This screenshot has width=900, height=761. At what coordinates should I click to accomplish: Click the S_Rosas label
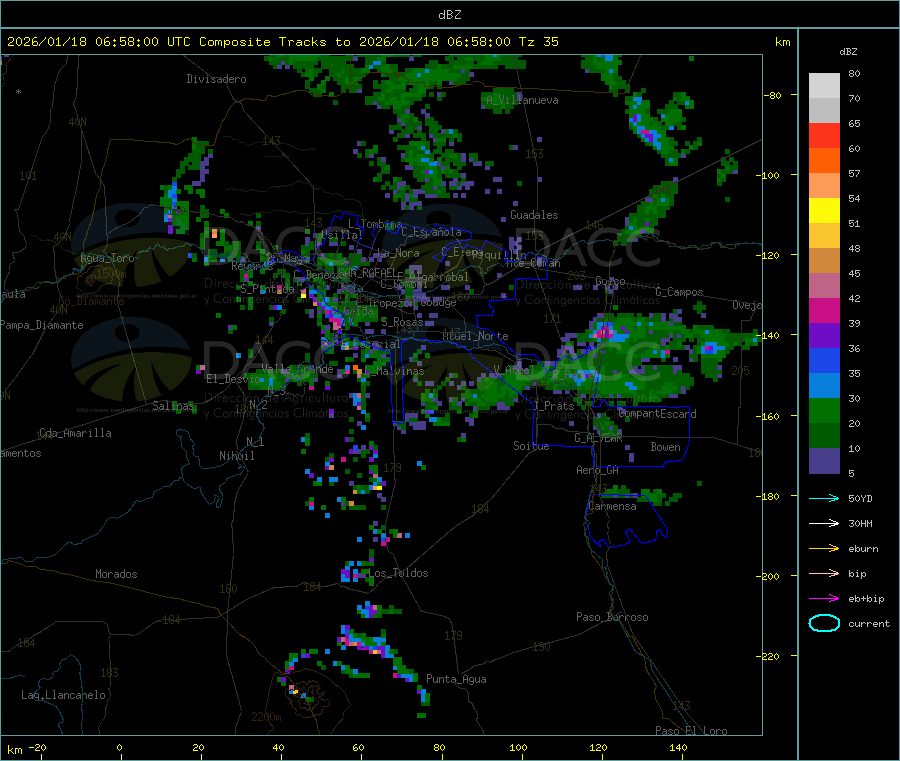coord(402,323)
